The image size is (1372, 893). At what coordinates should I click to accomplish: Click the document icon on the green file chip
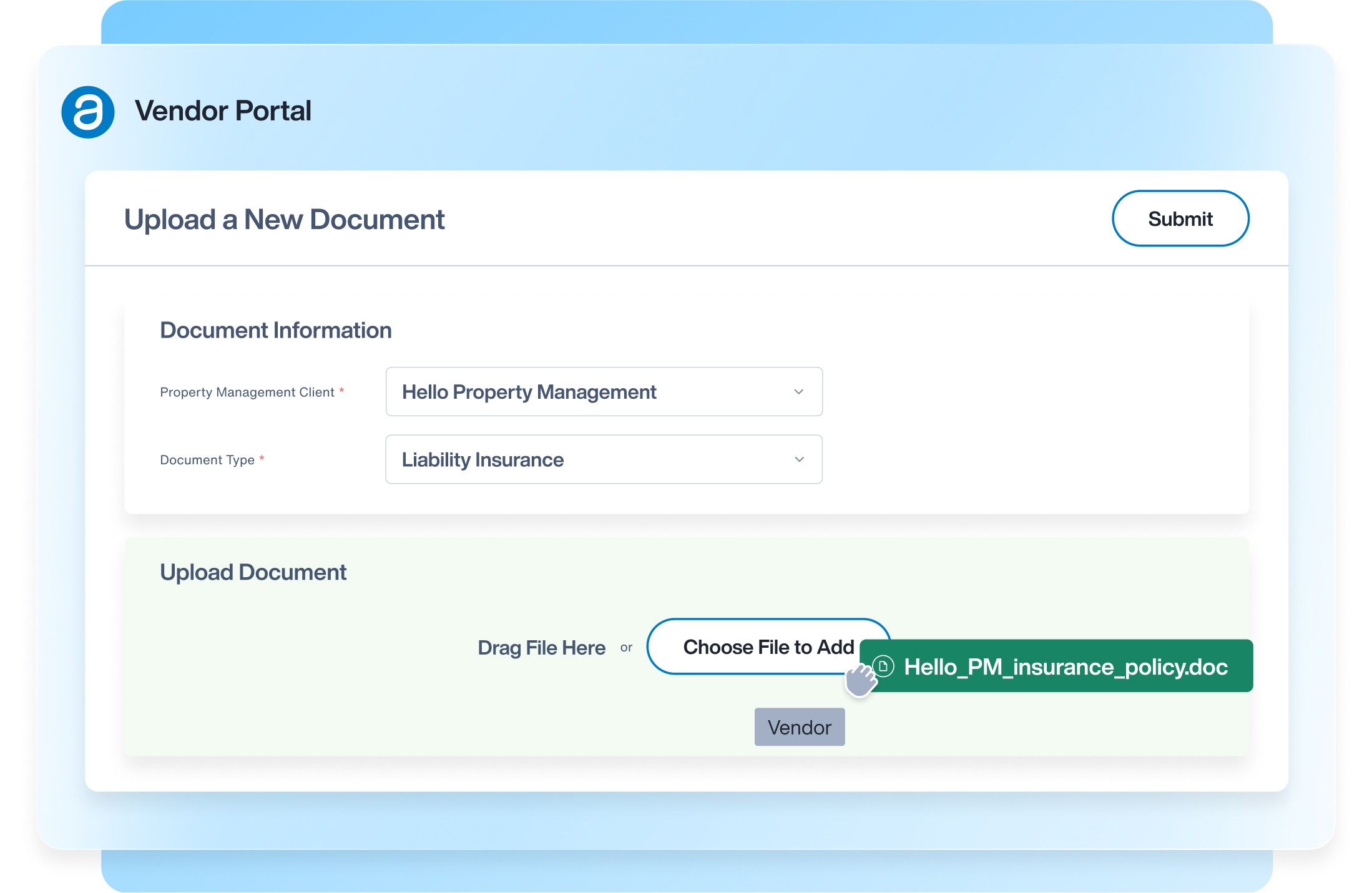coord(883,666)
